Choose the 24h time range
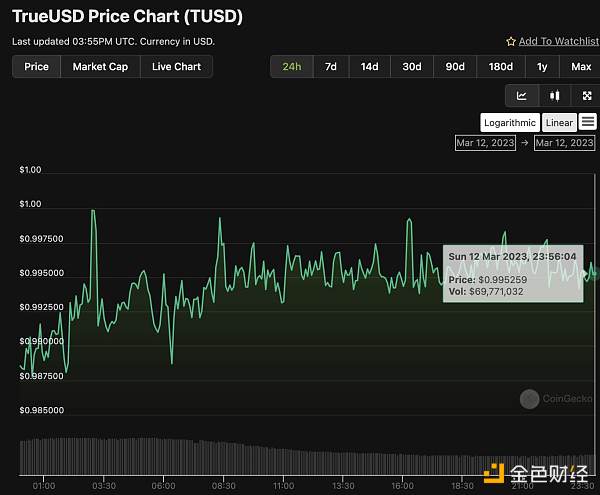The image size is (600, 495). [x=292, y=67]
